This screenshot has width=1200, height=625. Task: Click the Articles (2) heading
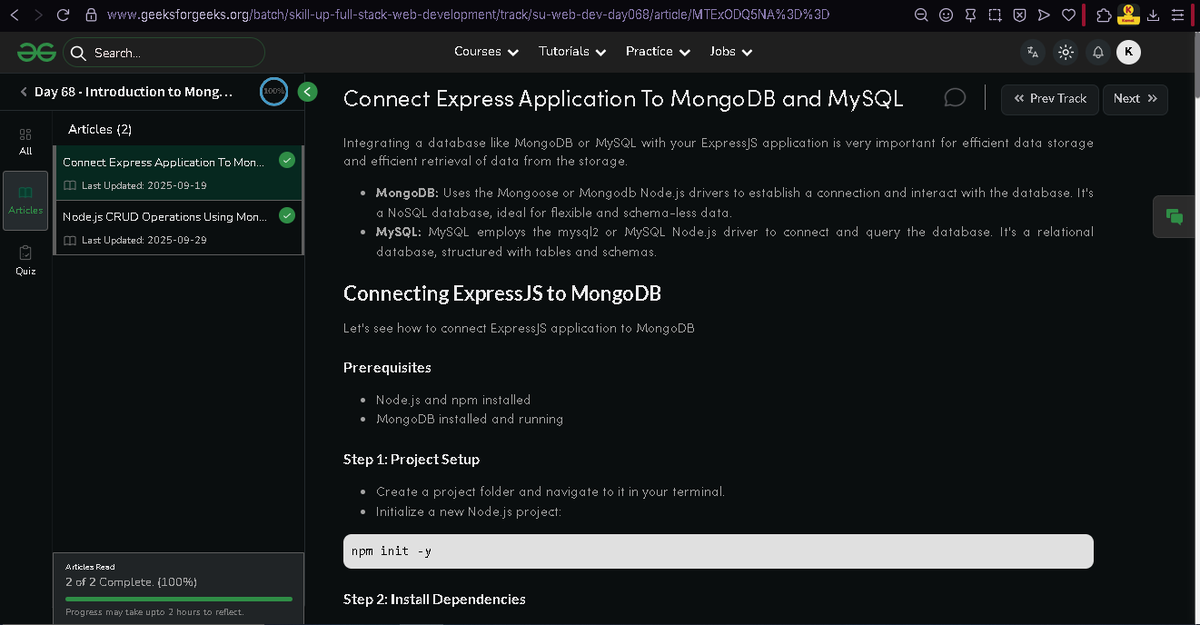[100, 129]
